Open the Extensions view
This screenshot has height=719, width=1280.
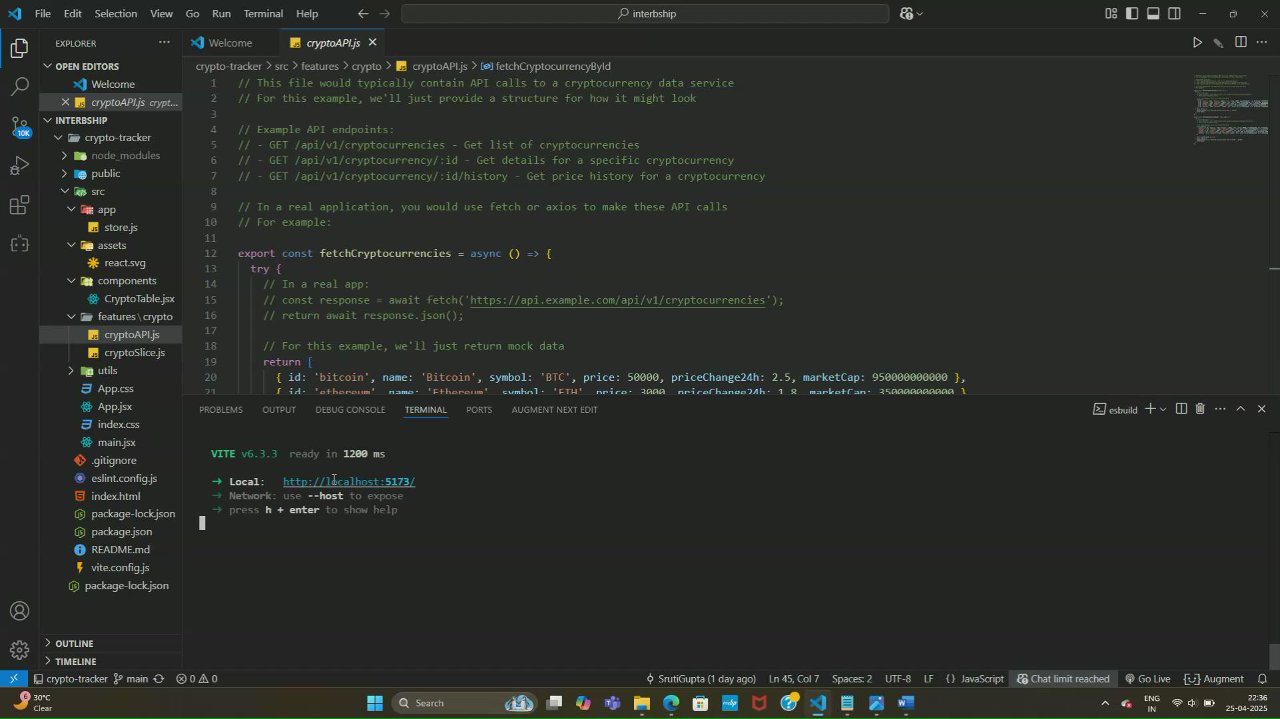click(19, 206)
